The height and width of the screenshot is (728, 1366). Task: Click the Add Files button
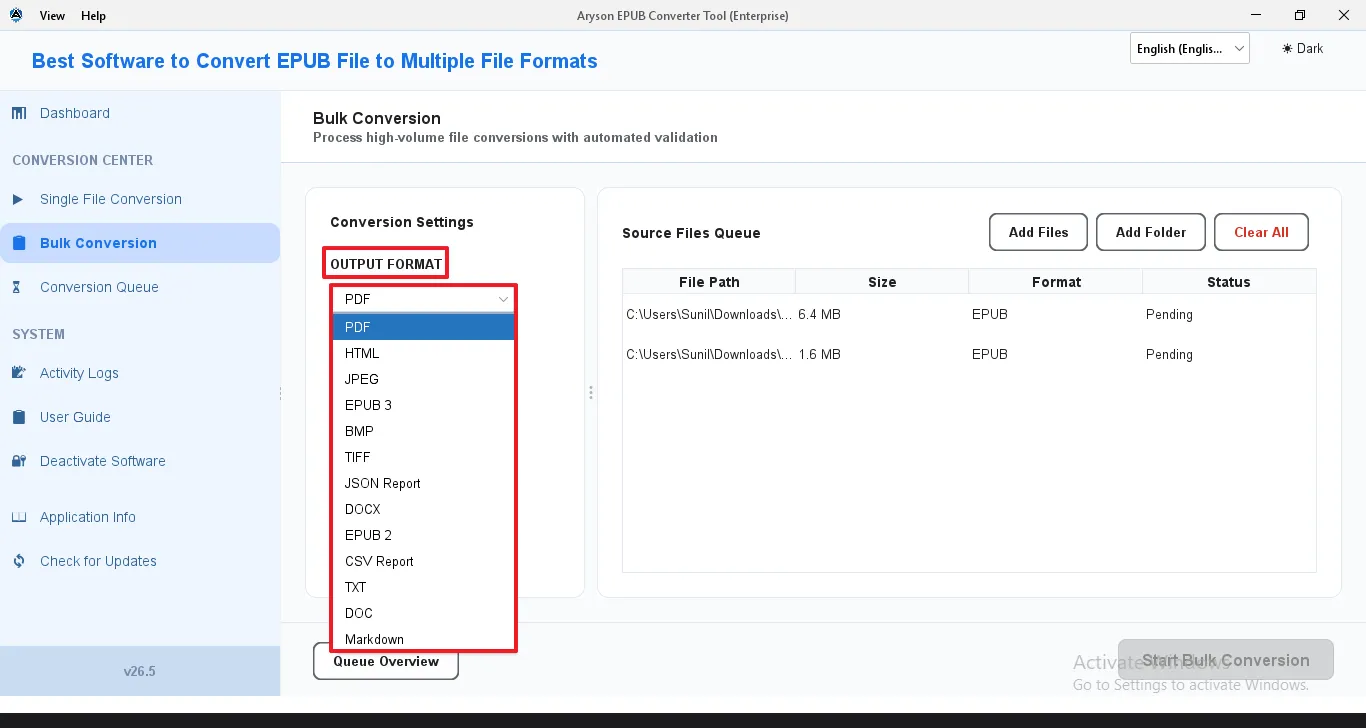(x=1039, y=232)
